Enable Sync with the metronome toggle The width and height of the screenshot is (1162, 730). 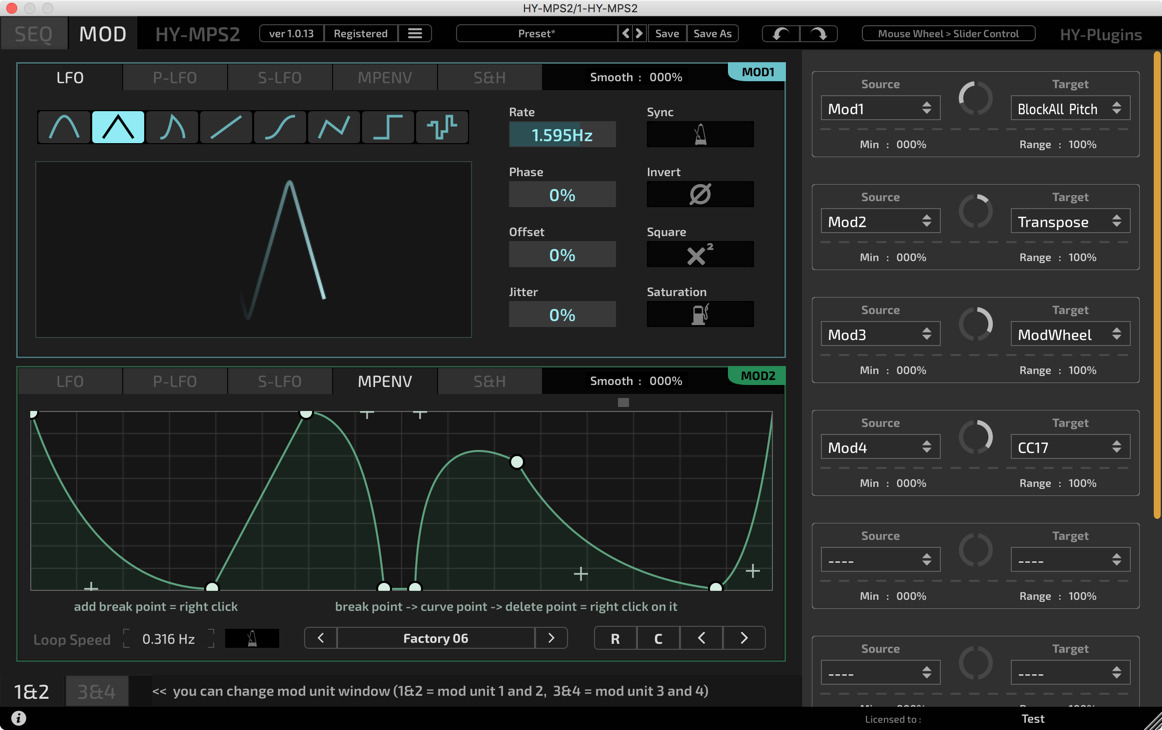tap(700, 134)
